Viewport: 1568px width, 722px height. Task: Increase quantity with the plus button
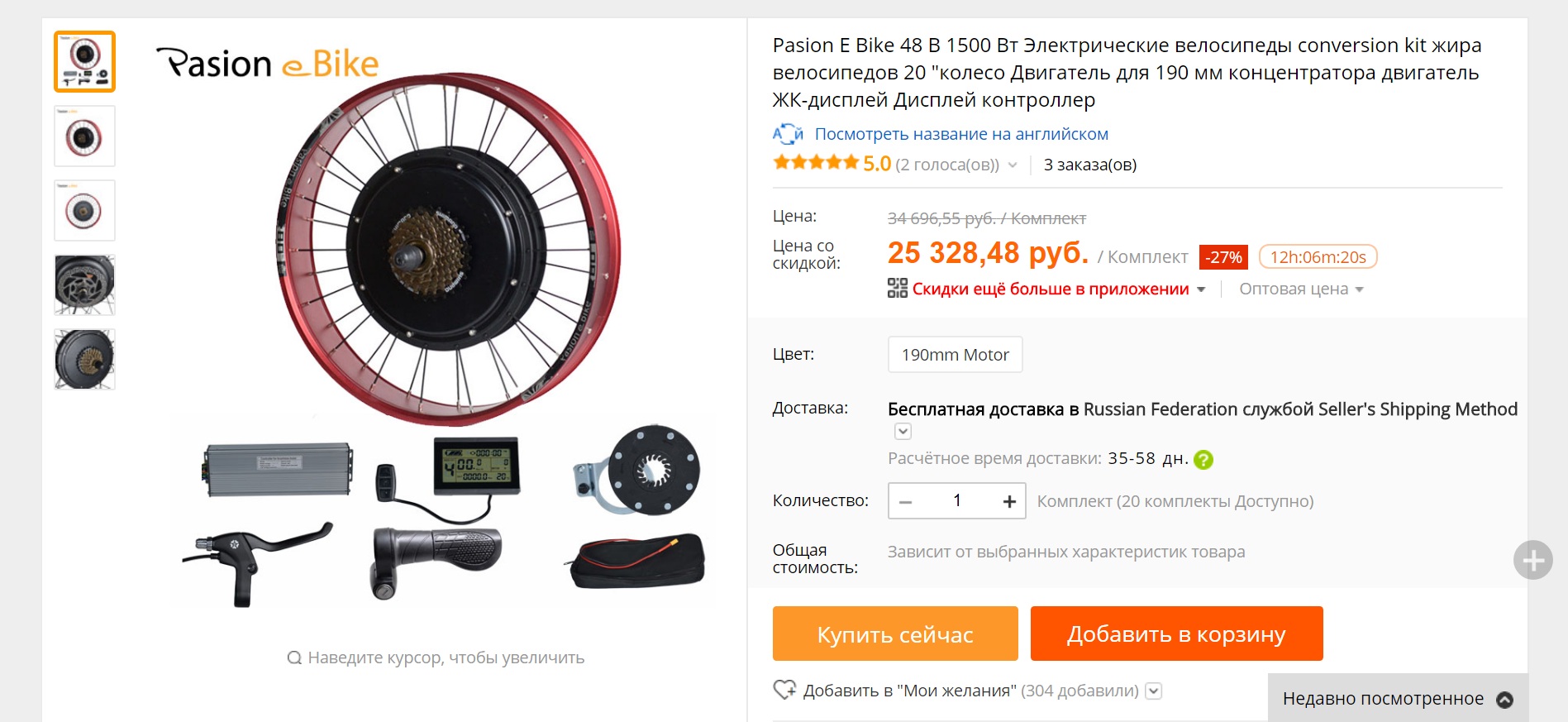tap(1008, 501)
